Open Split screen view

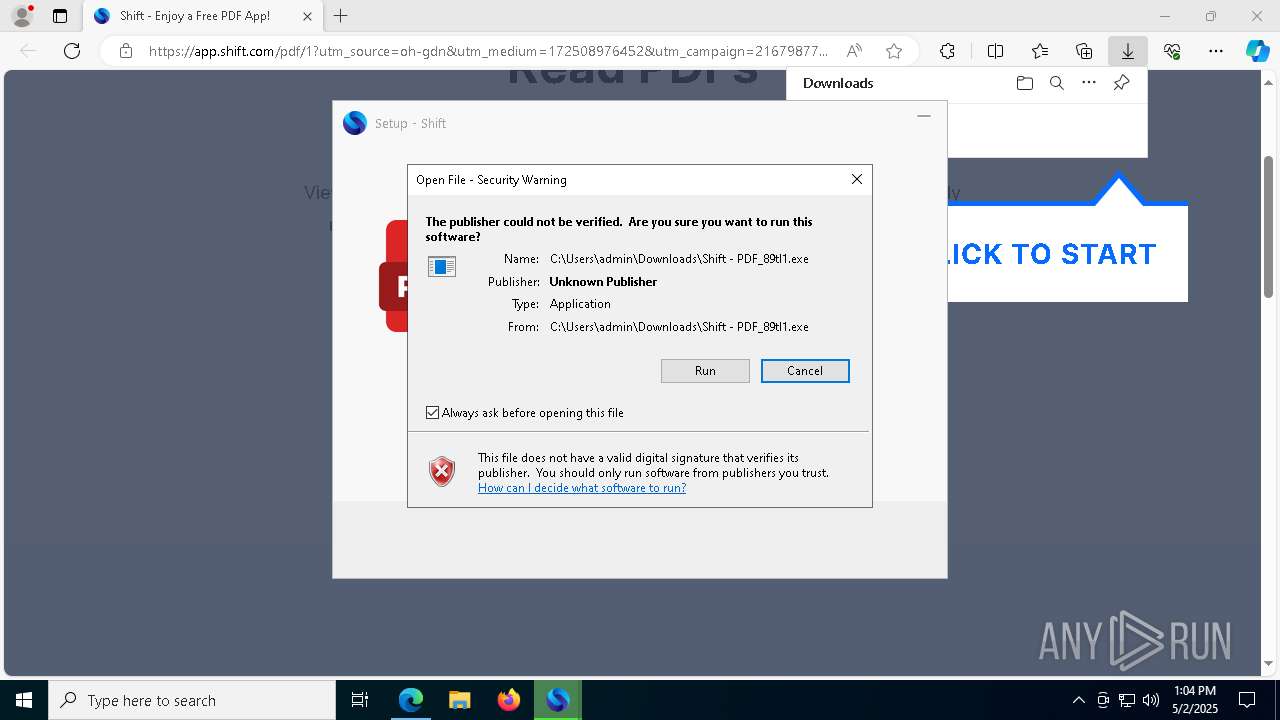coord(995,51)
